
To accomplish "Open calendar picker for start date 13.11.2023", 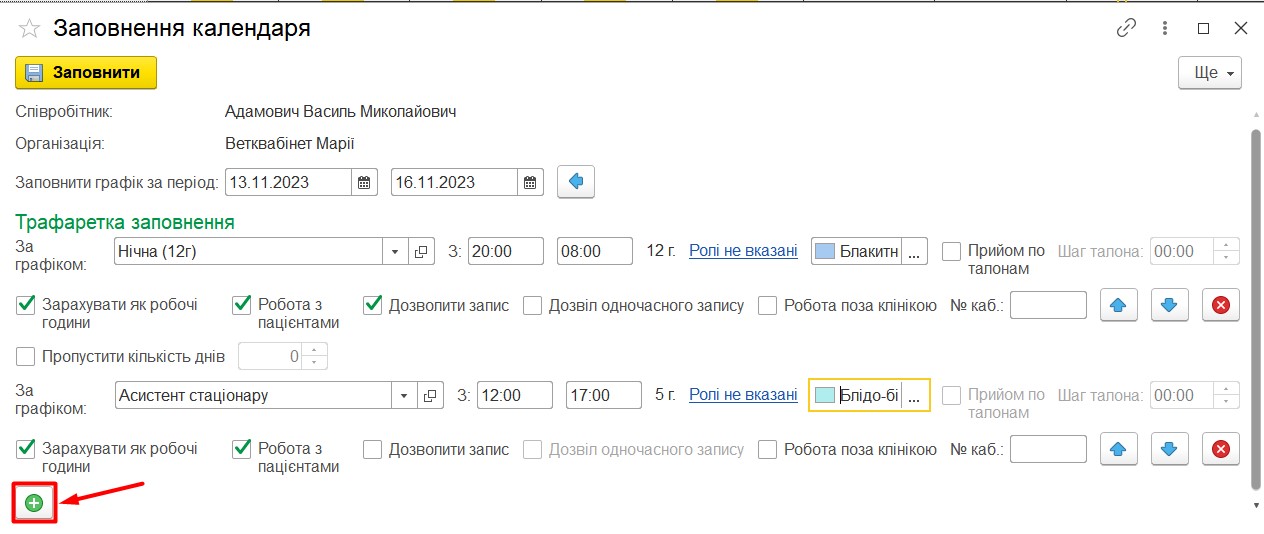I will [365, 182].
